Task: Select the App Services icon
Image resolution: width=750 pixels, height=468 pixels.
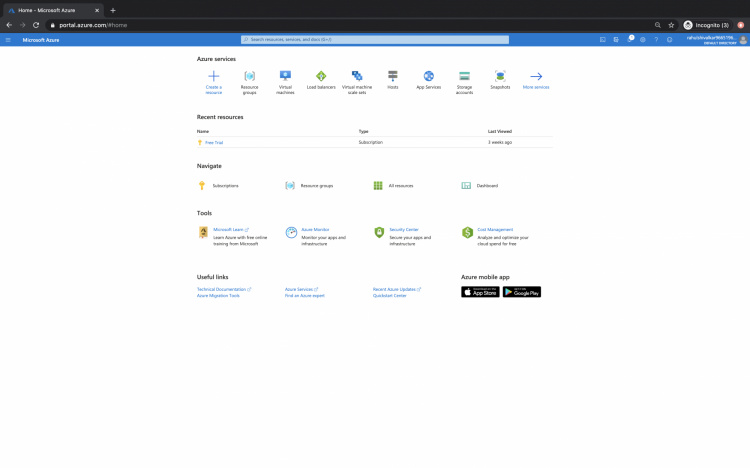Action: [x=428, y=76]
